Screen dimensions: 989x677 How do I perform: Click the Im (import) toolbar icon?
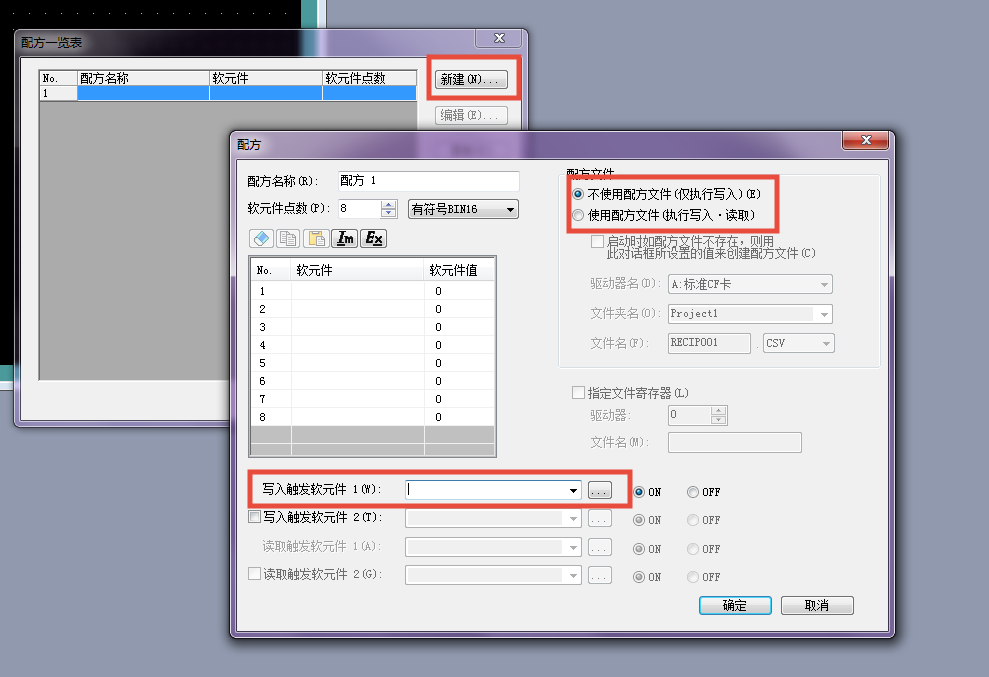(345, 238)
